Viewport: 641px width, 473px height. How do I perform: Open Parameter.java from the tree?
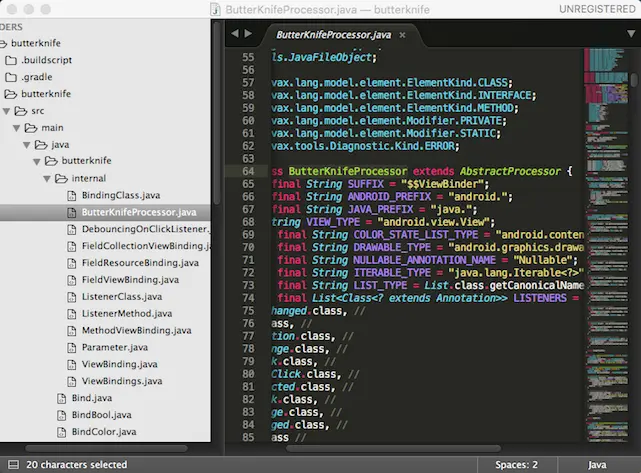(x=115, y=347)
